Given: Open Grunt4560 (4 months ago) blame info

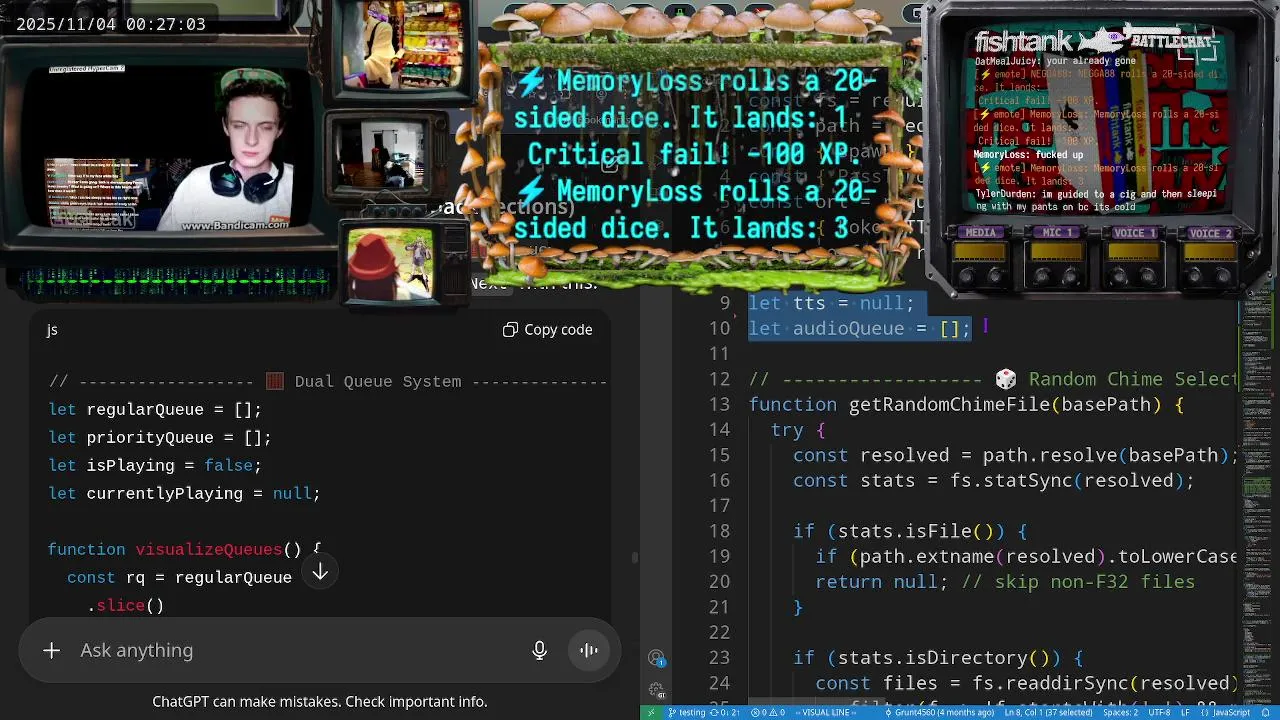Looking at the screenshot, I should [938, 713].
